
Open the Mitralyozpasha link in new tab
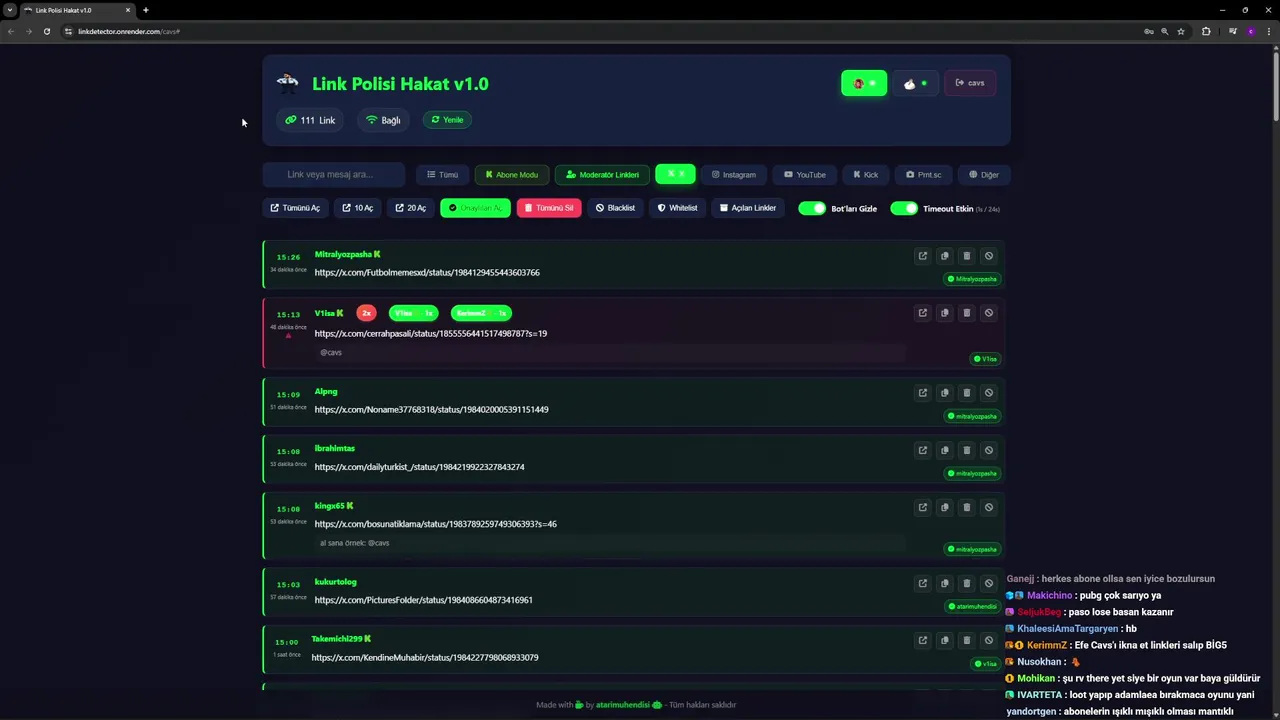coord(922,256)
